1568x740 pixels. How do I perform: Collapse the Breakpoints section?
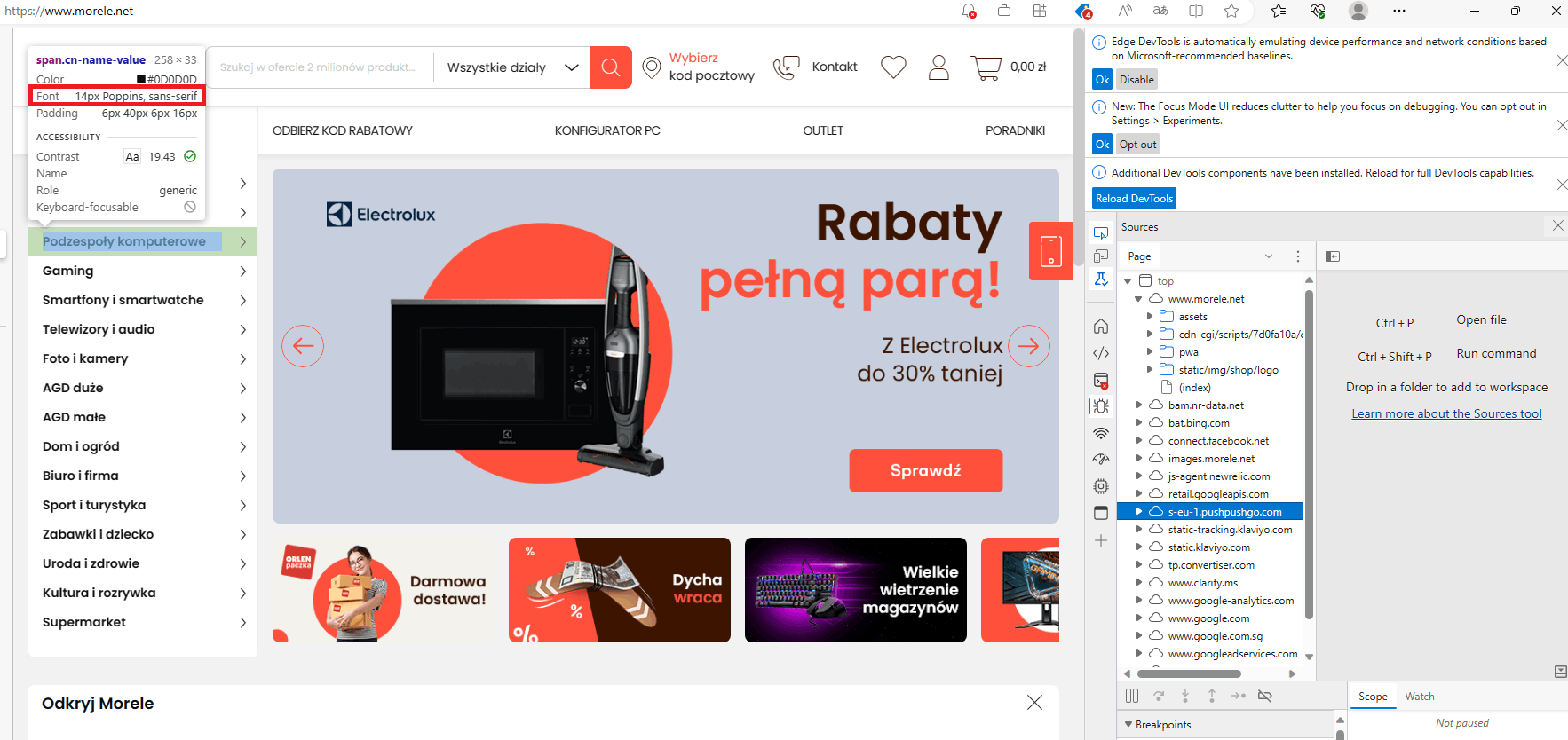pos(1128,725)
